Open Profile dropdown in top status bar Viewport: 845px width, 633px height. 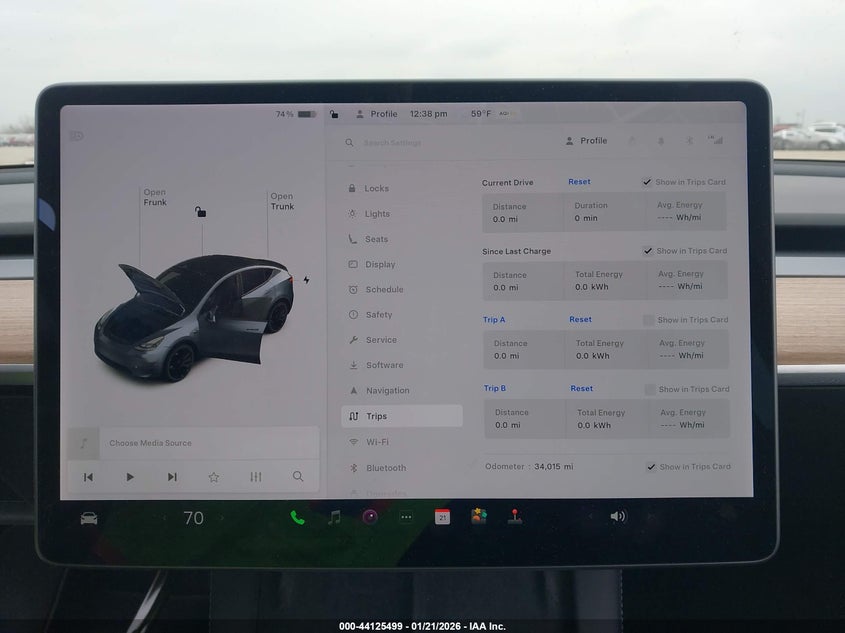[377, 114]
